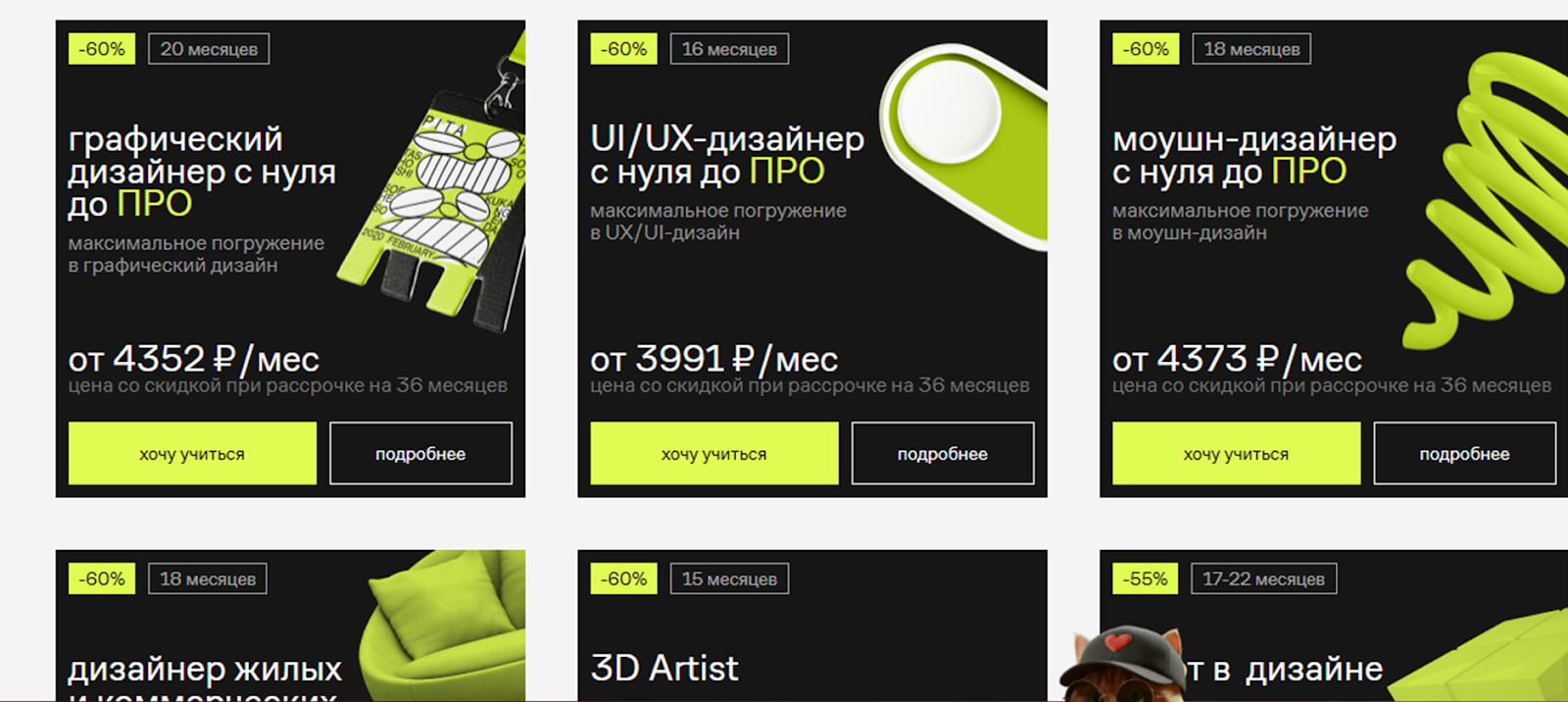
Task: Open the 'UI/UX-дизайнер с нуля до ПРО' title
Action: tap(727, 155)
